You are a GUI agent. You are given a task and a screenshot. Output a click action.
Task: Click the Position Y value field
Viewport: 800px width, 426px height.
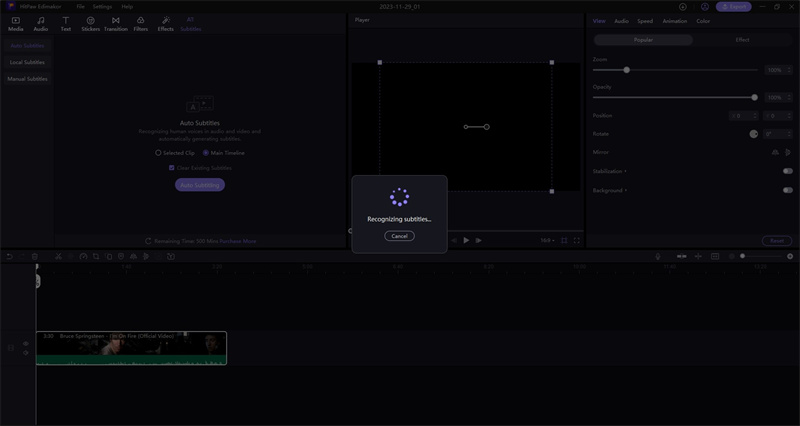click(778, 116)
